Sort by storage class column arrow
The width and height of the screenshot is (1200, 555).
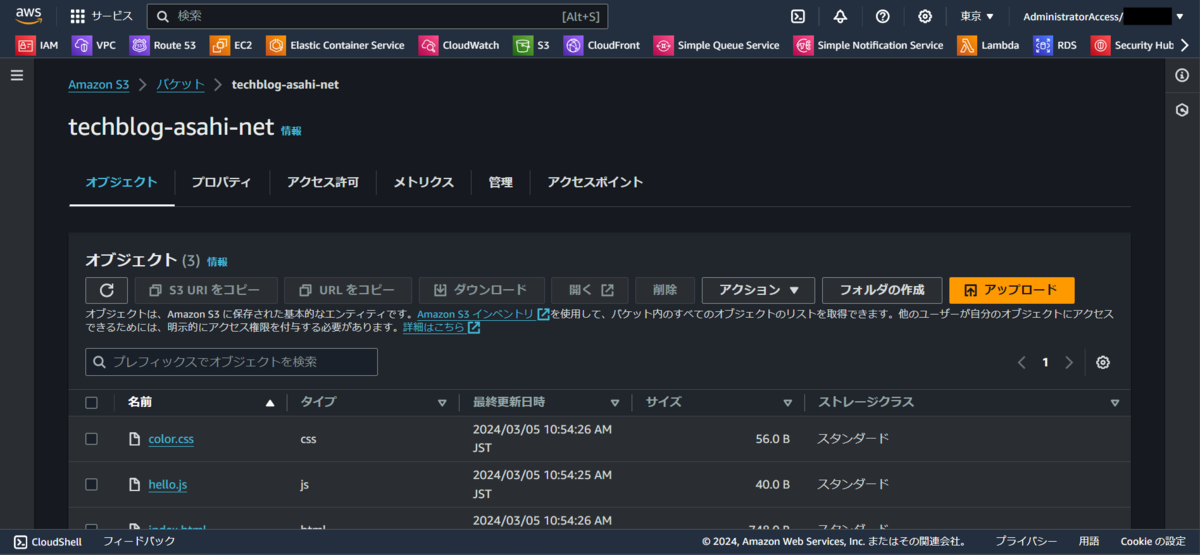click(1115, 403)
